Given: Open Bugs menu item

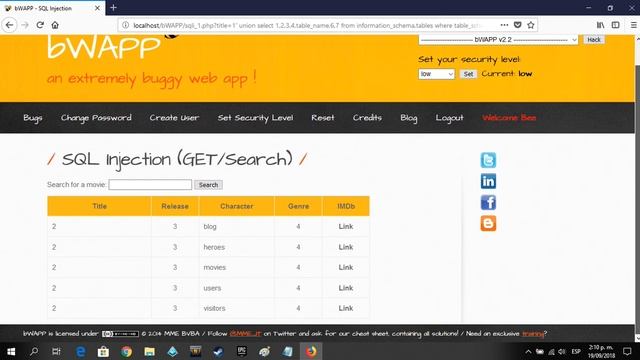Looking at the screenshot, I should tap(33, 118).
